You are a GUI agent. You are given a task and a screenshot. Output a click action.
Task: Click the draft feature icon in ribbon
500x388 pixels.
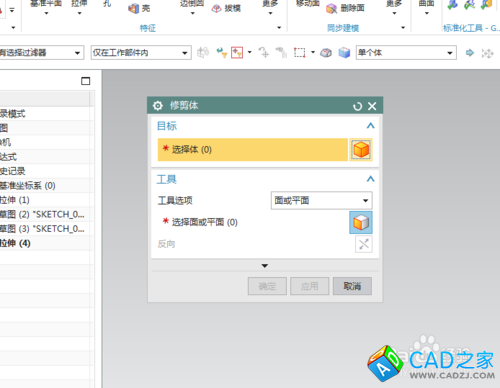tap(216, 9)
